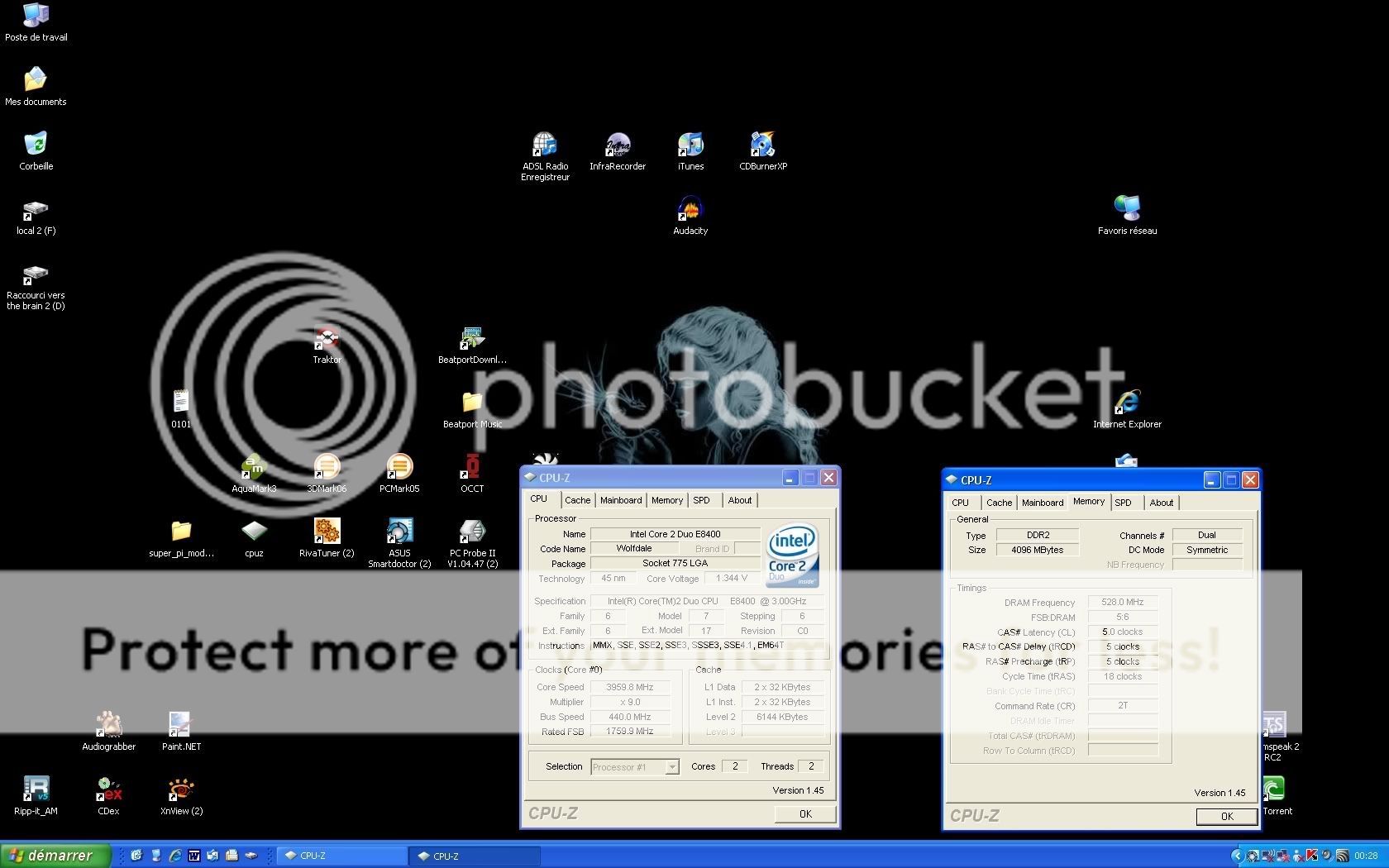This screenshot has width=1389, height=868.
Task: Activate first CPU-Z taskbar button
Action: pyautogui.click(x=341, y=856)
